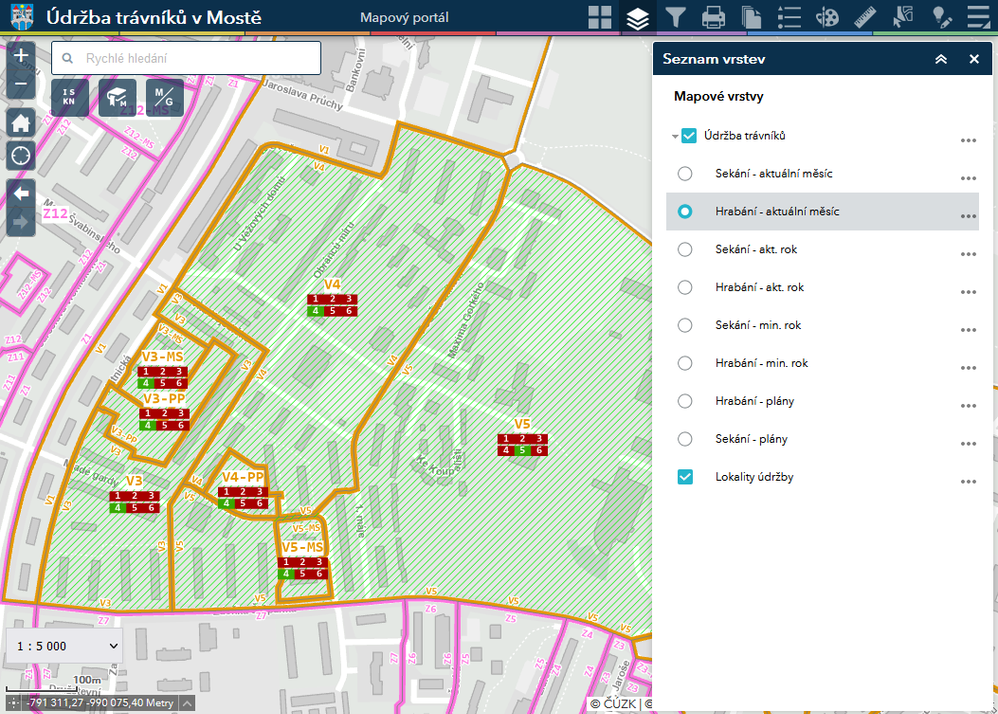The width and height of the screenshot is (998, 714).
Task: Uncheck the Údržba trávníků layer checkbox
Action: [x=688, y=136]
